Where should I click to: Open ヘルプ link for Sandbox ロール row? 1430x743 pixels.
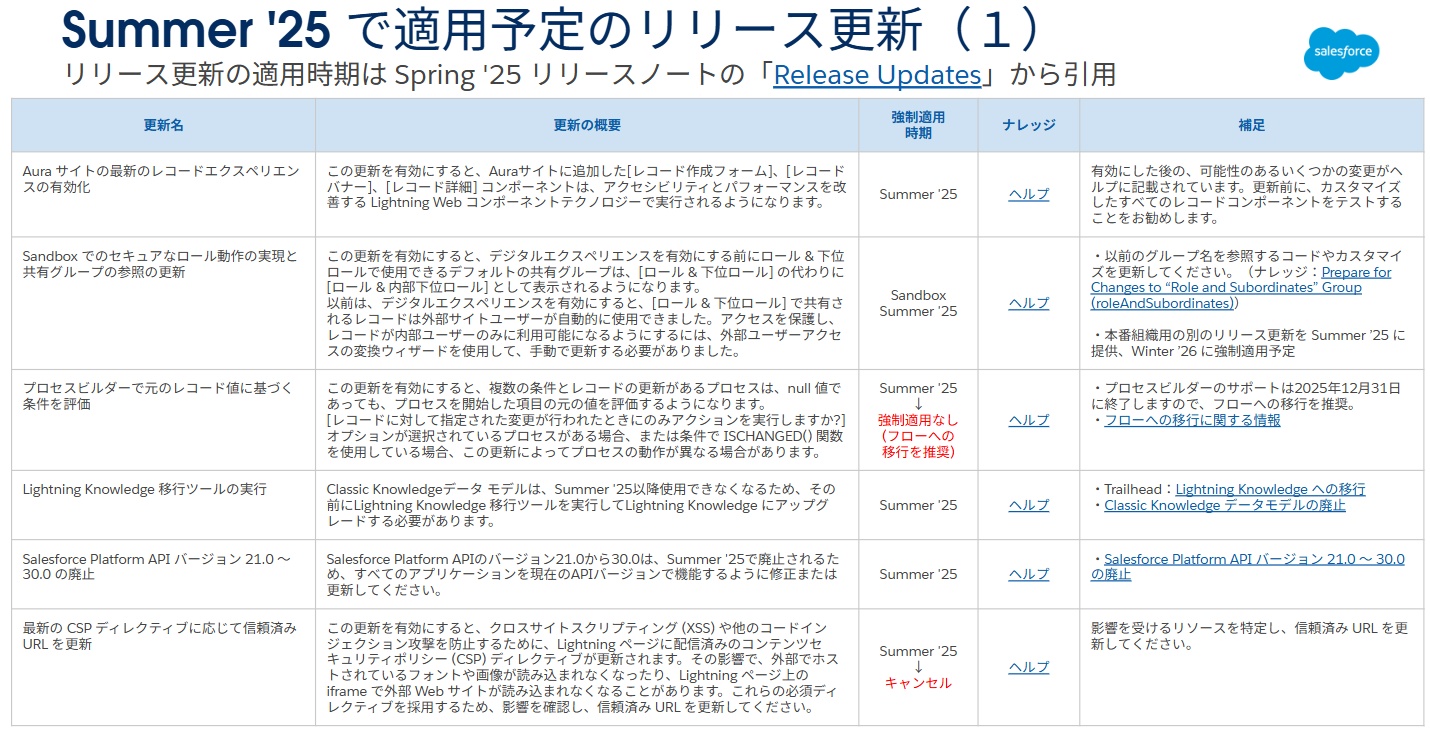click(x=1028, y=303)
